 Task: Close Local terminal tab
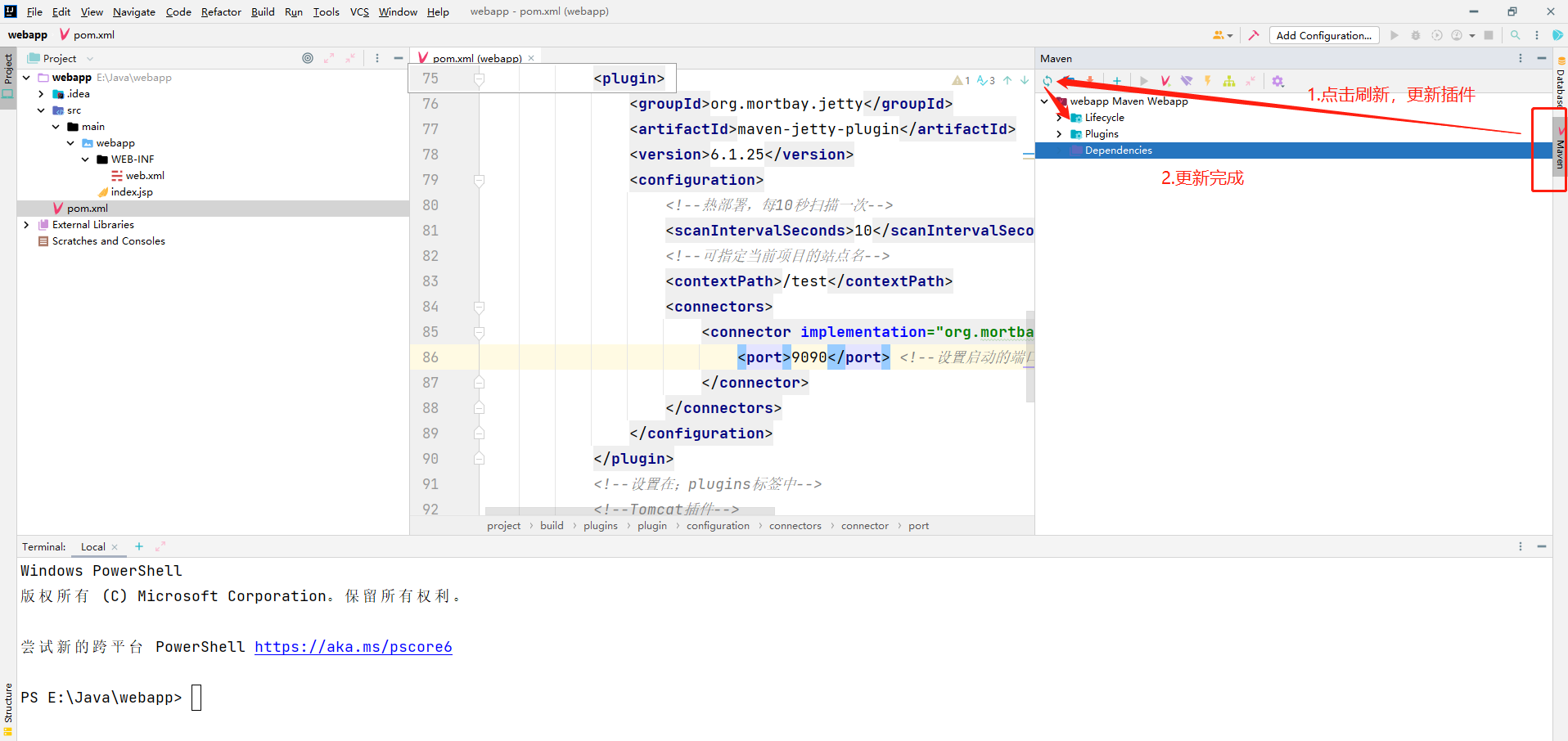[115, 547]
